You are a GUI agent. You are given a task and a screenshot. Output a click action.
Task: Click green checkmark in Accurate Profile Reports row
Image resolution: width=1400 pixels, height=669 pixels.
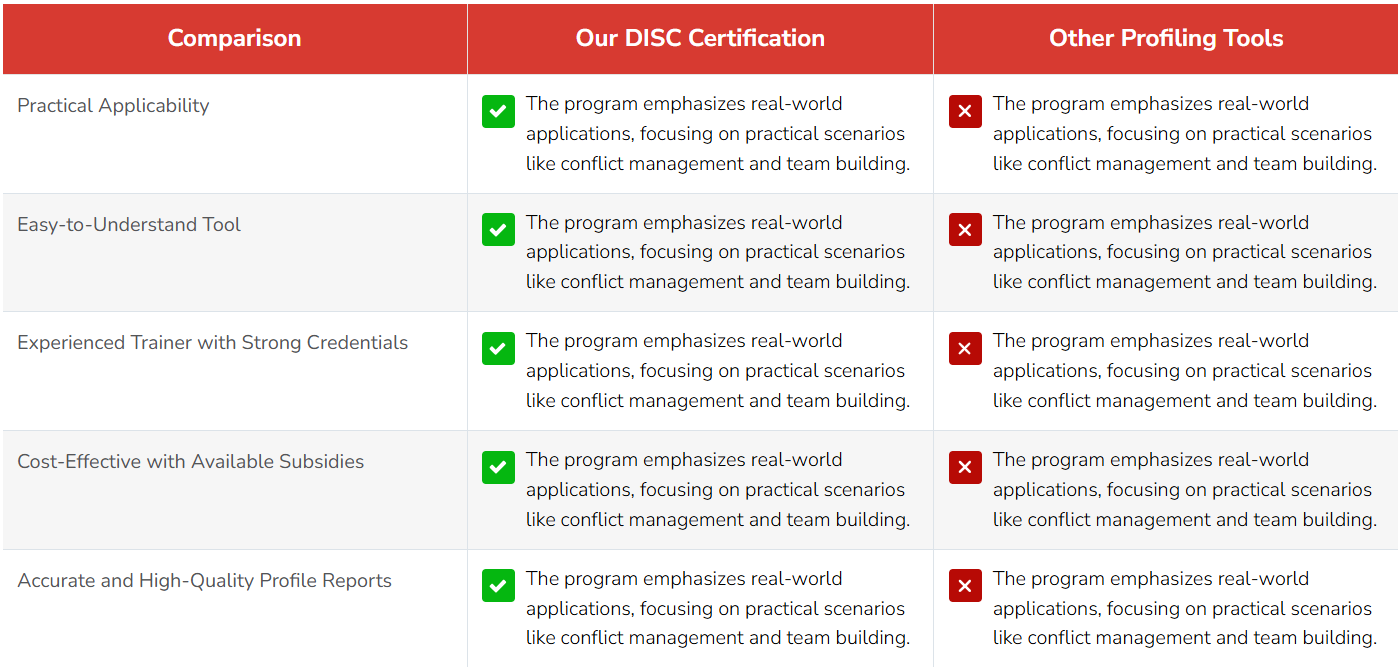tap(498, 586)
